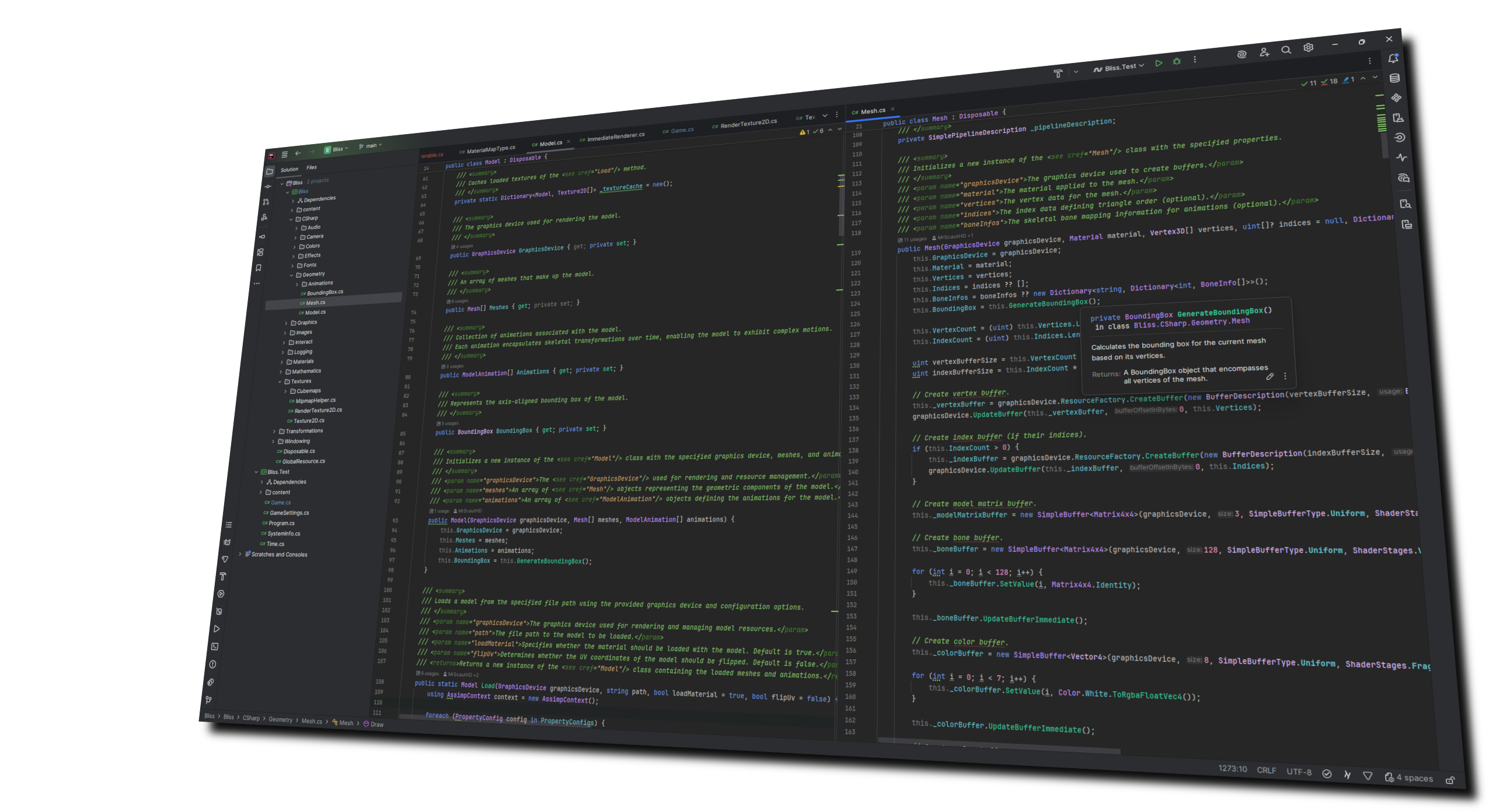Expand the Transformations folder
The width and height of the screenshot is (1493, 812).
coord(275,430)
